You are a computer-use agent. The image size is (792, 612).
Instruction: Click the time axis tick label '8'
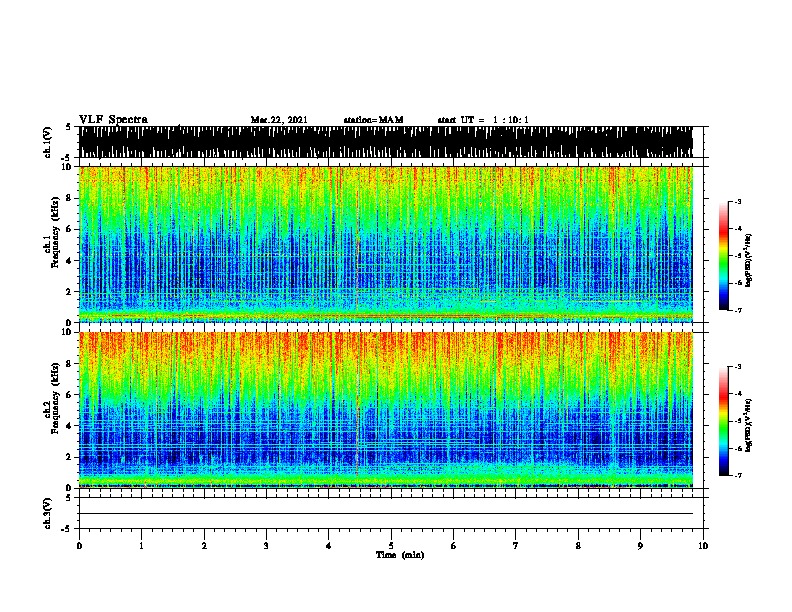[578, 546]
